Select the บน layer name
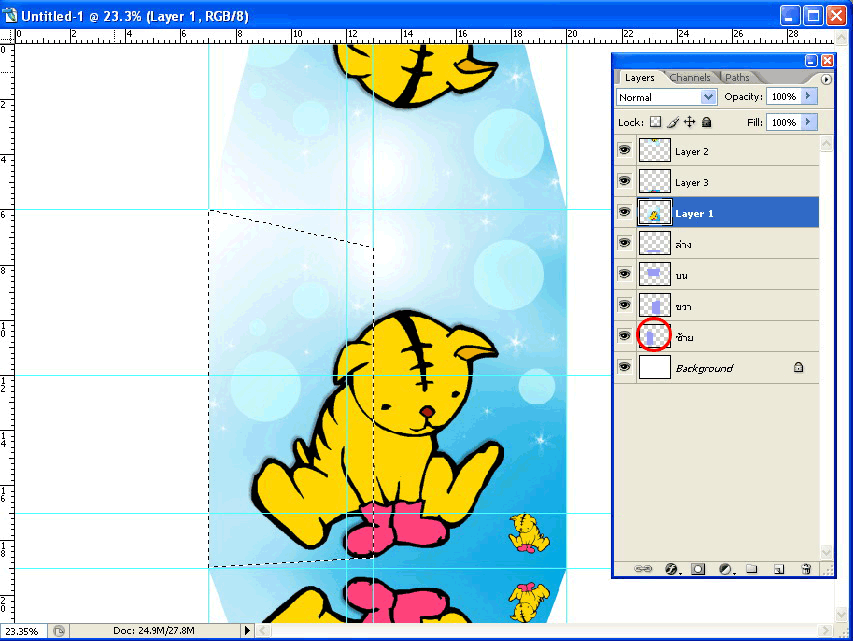853x641 pixels. (682, 275)
